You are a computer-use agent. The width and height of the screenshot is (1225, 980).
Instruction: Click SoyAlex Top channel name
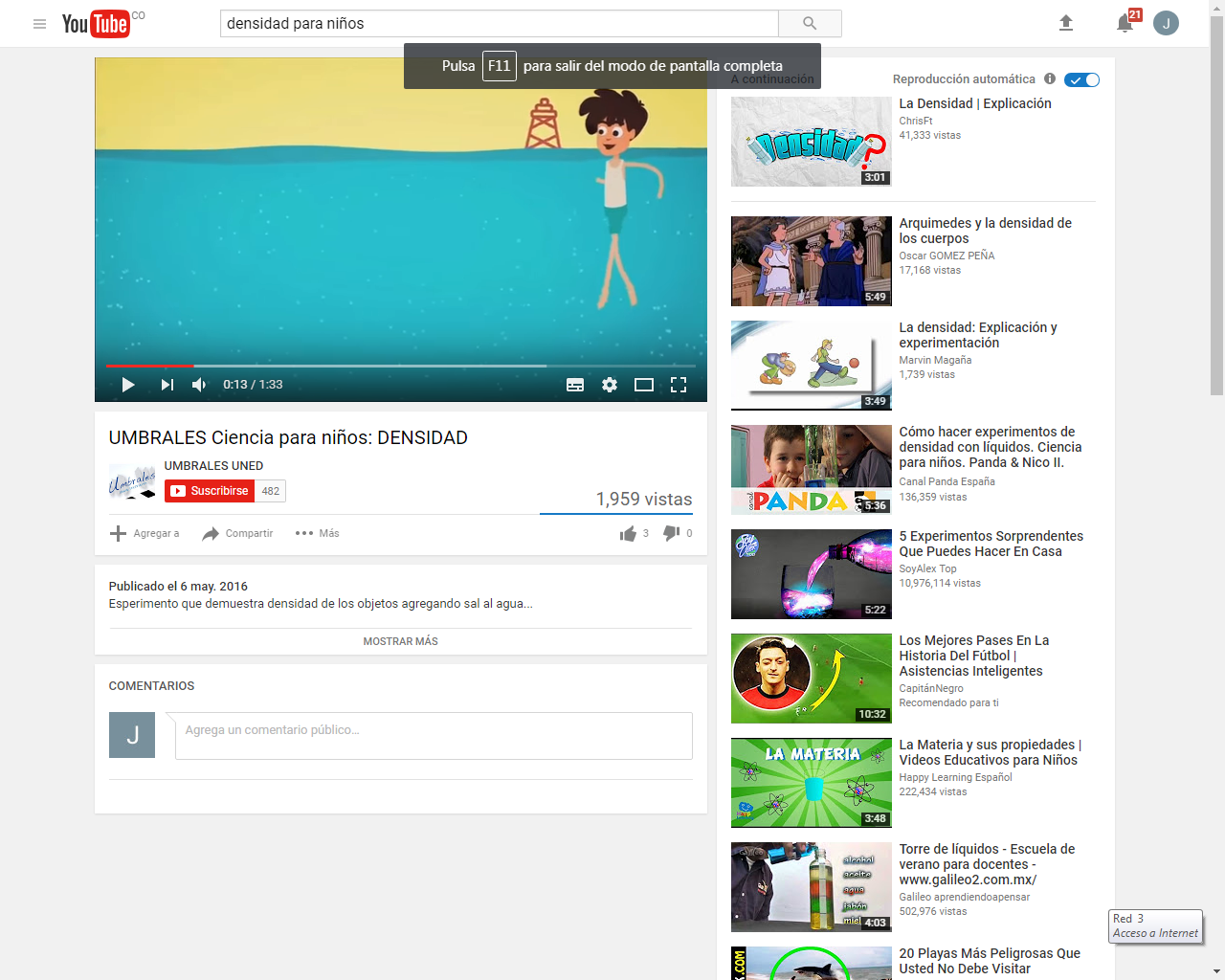point(927,568)
